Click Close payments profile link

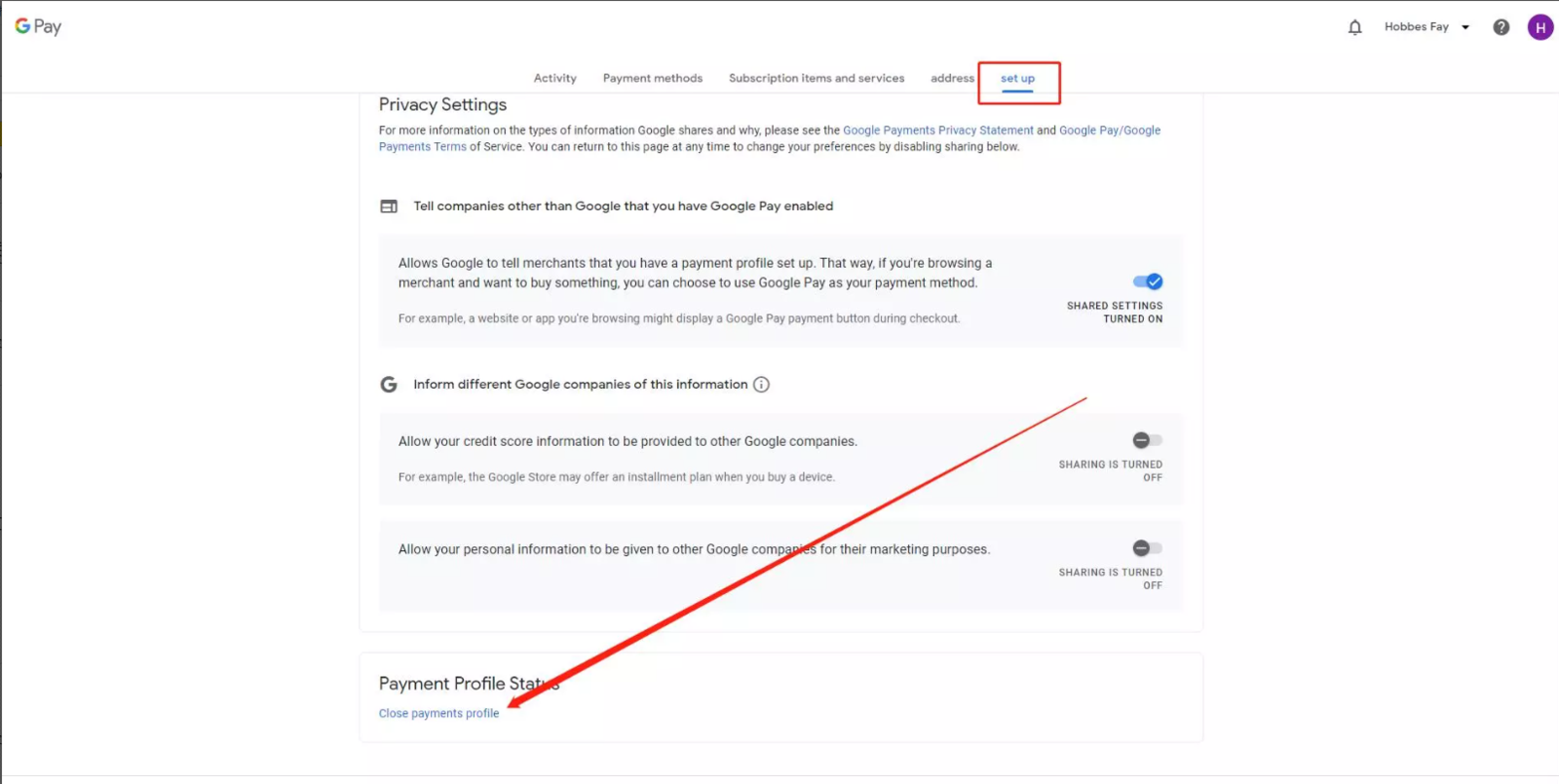[438, 714]
